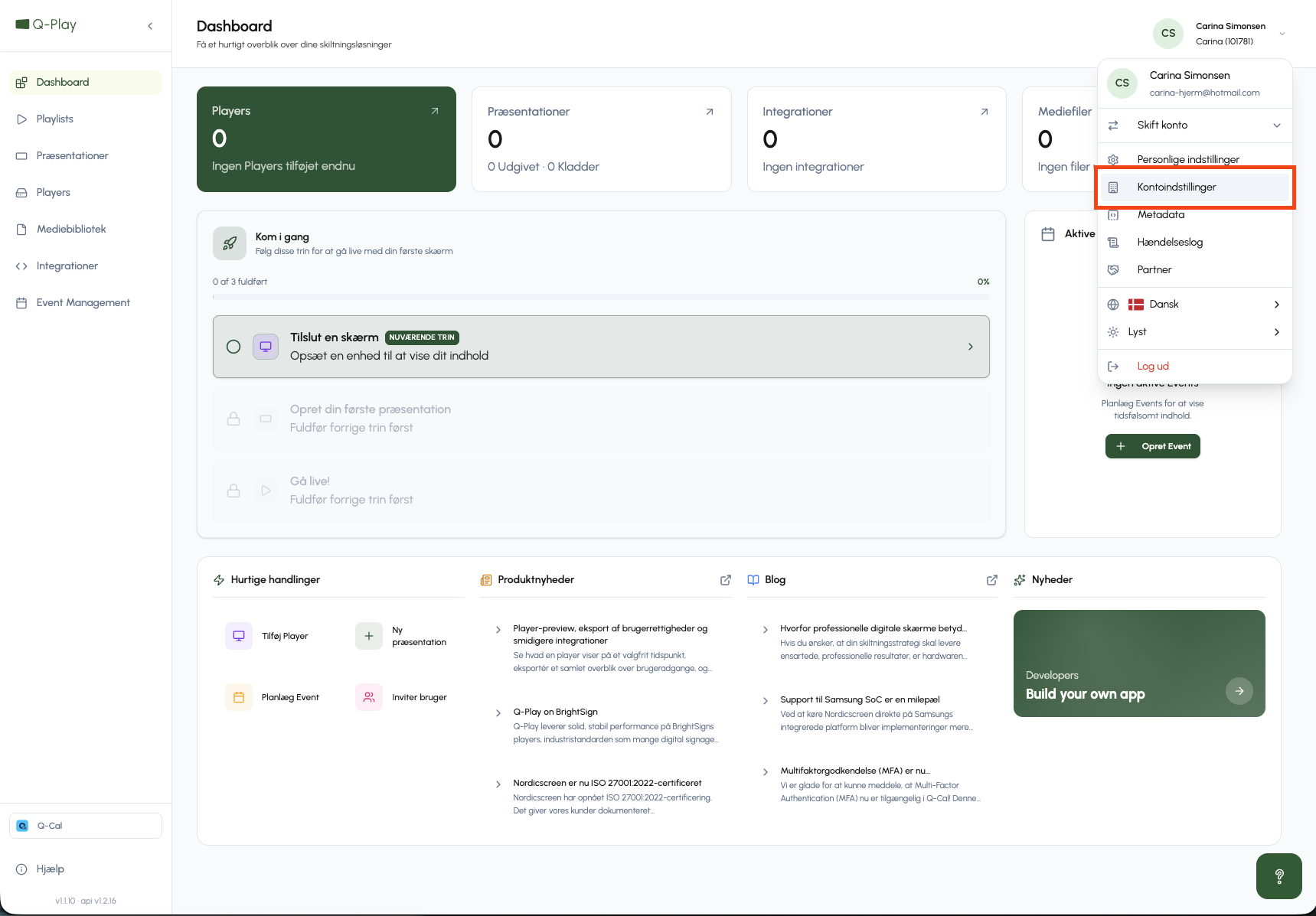Open Personlige indstillinger
This screenshot has height=916, width=1316.
pos(1195,159)
